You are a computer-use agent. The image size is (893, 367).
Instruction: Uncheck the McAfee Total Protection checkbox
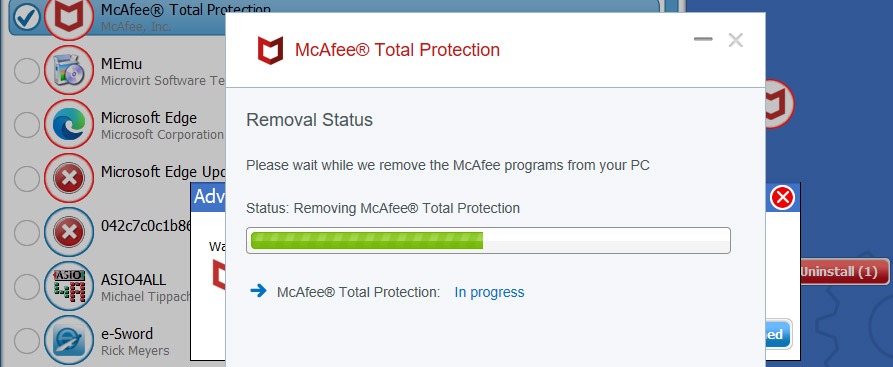click(x=27, y=18)
